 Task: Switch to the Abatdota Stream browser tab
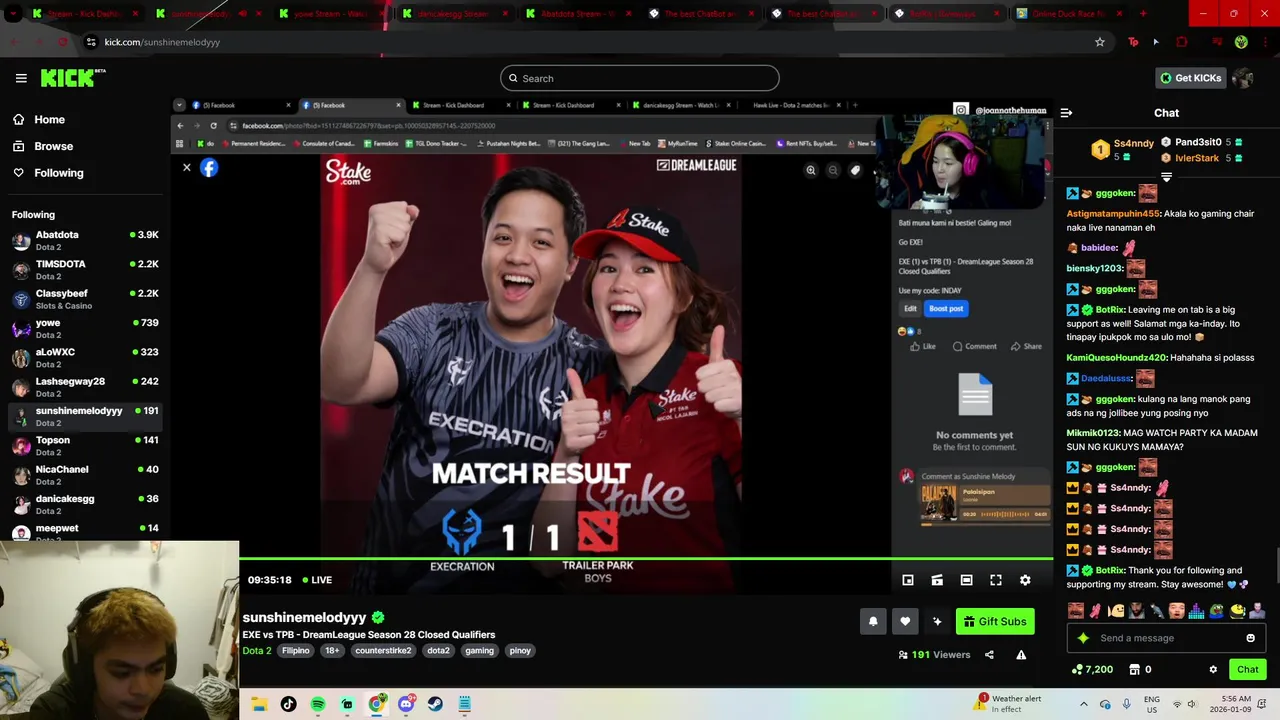coord(578,14)
